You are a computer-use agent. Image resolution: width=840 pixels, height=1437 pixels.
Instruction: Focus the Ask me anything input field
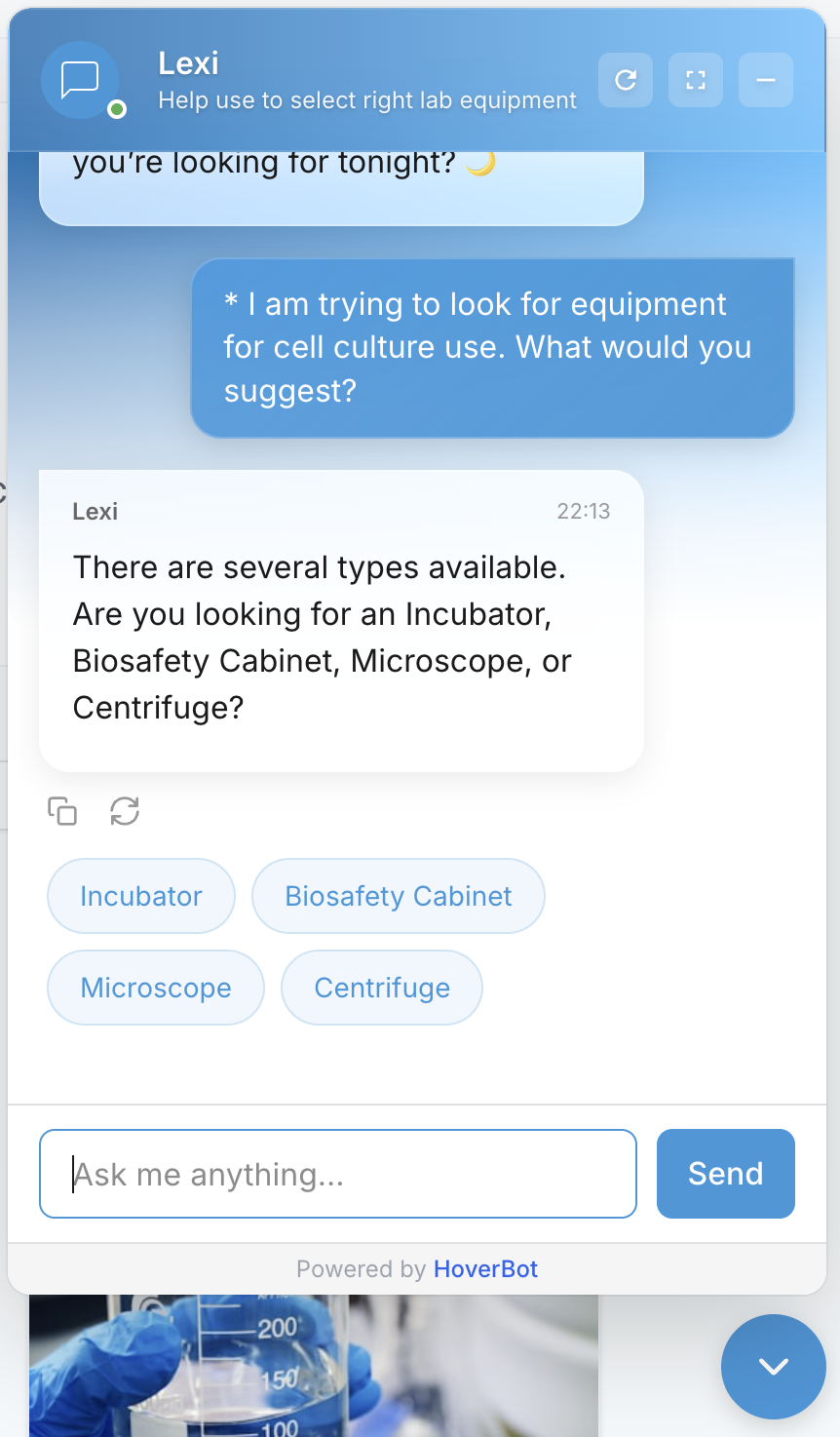(x=337, y=1174)
